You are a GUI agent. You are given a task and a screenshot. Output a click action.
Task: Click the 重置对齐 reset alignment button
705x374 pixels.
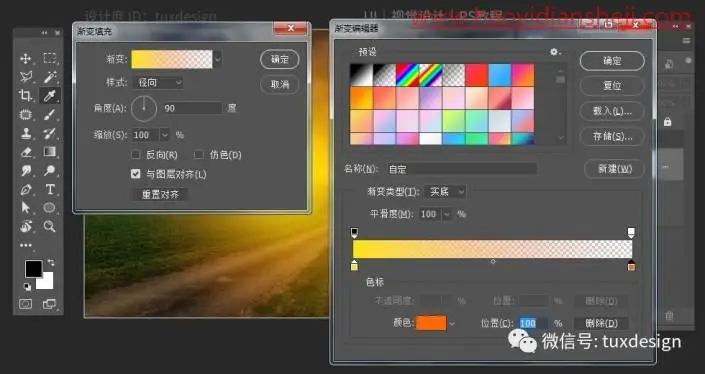tap(160, 194)
